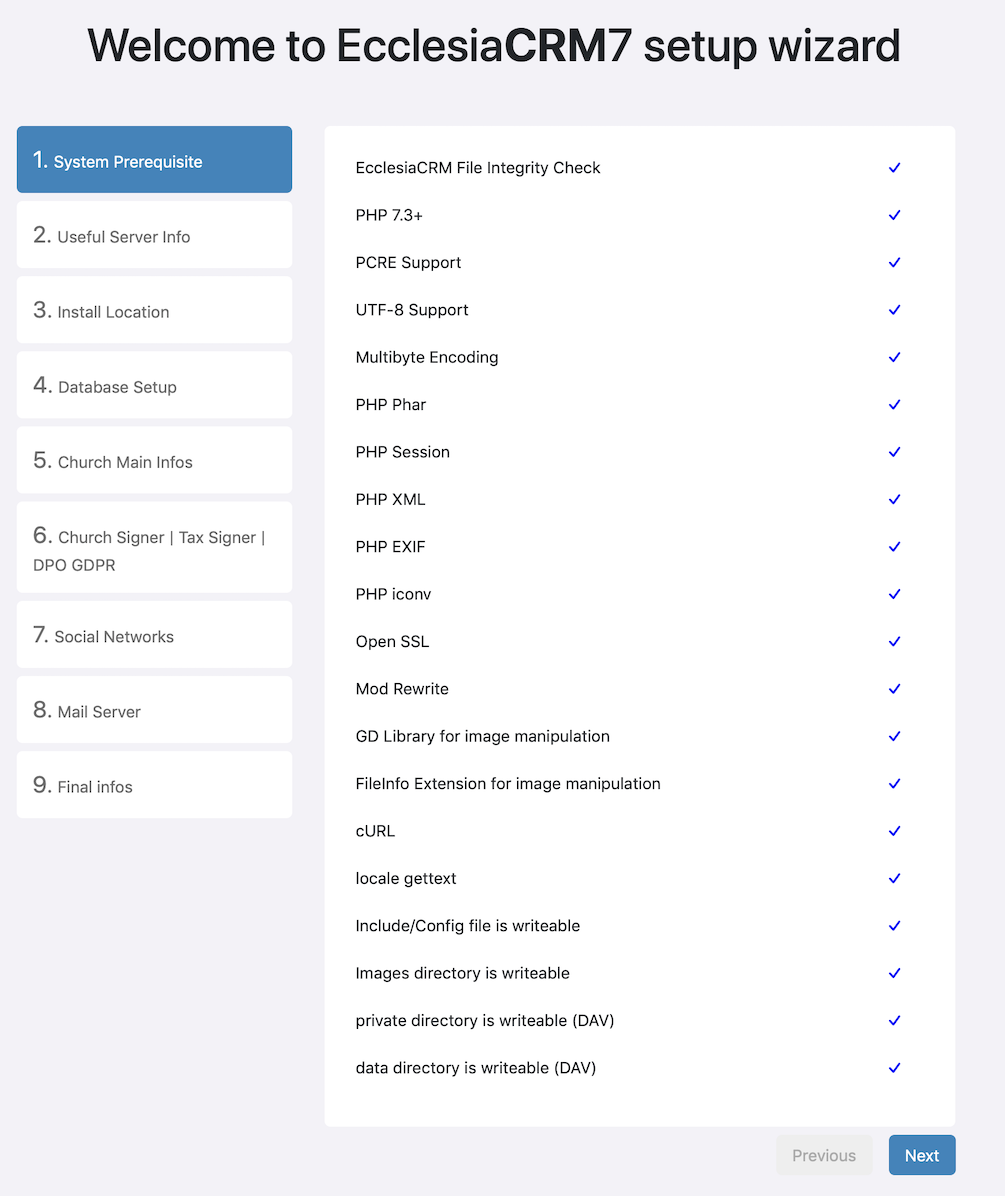Click the PCRE Support checkmark
The height and width of the screenshot is (1196, 1005).
click(x=894, y=262)
